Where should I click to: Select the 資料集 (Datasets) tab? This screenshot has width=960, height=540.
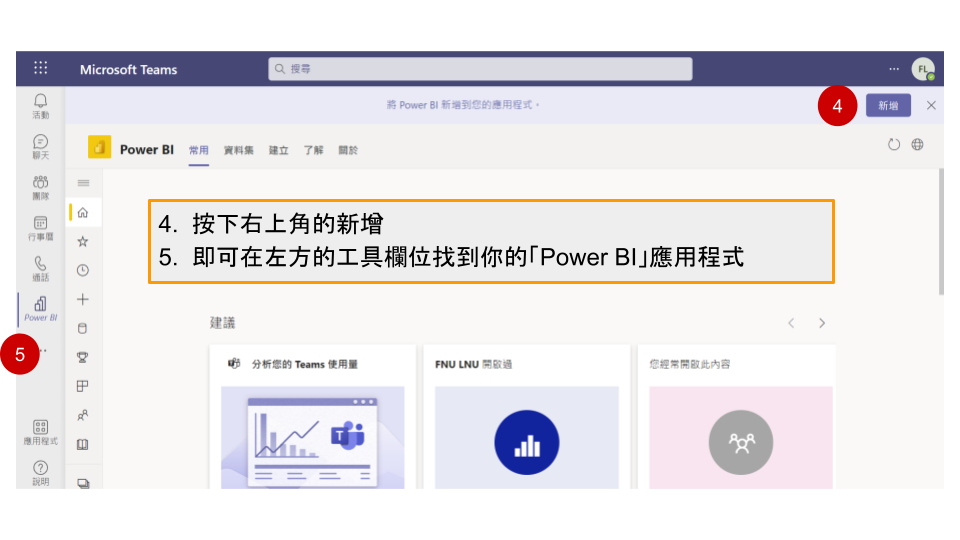(x=238, y=150)
